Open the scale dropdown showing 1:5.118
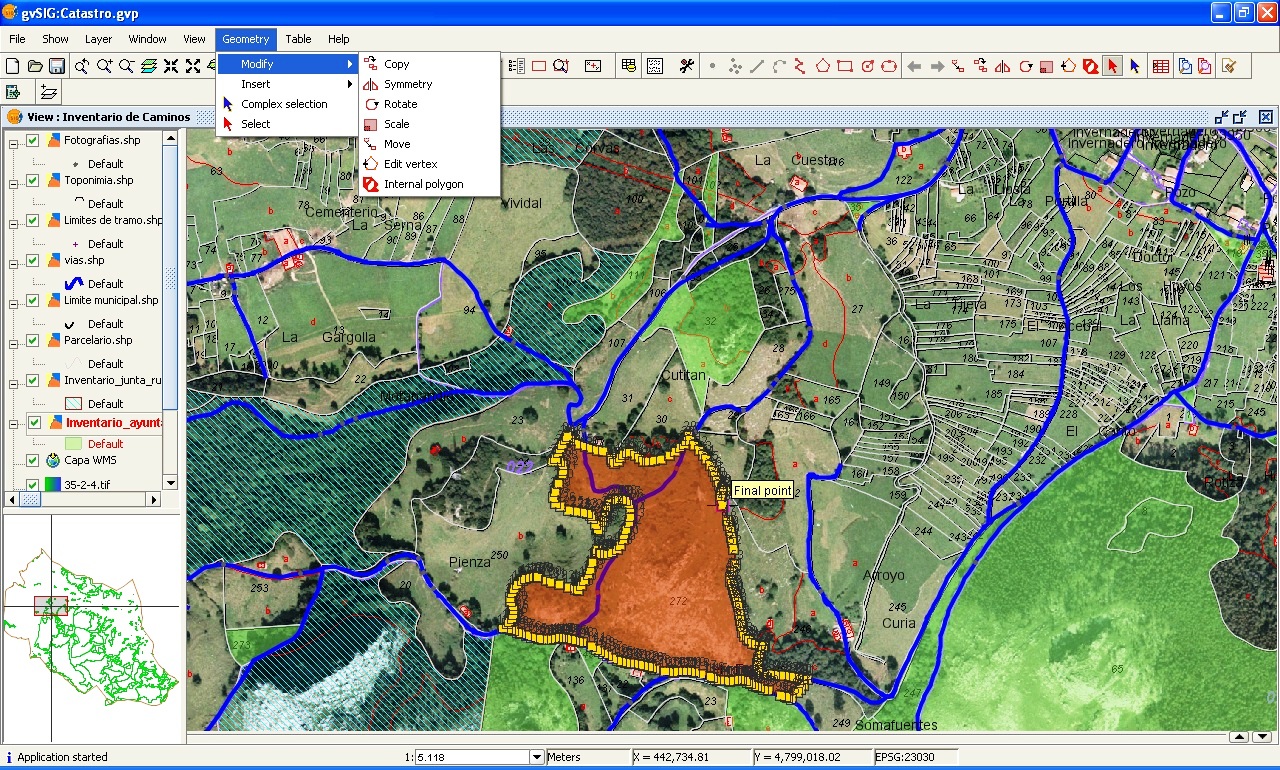The height and width of the screenshot is (770, 1280). 536,757
